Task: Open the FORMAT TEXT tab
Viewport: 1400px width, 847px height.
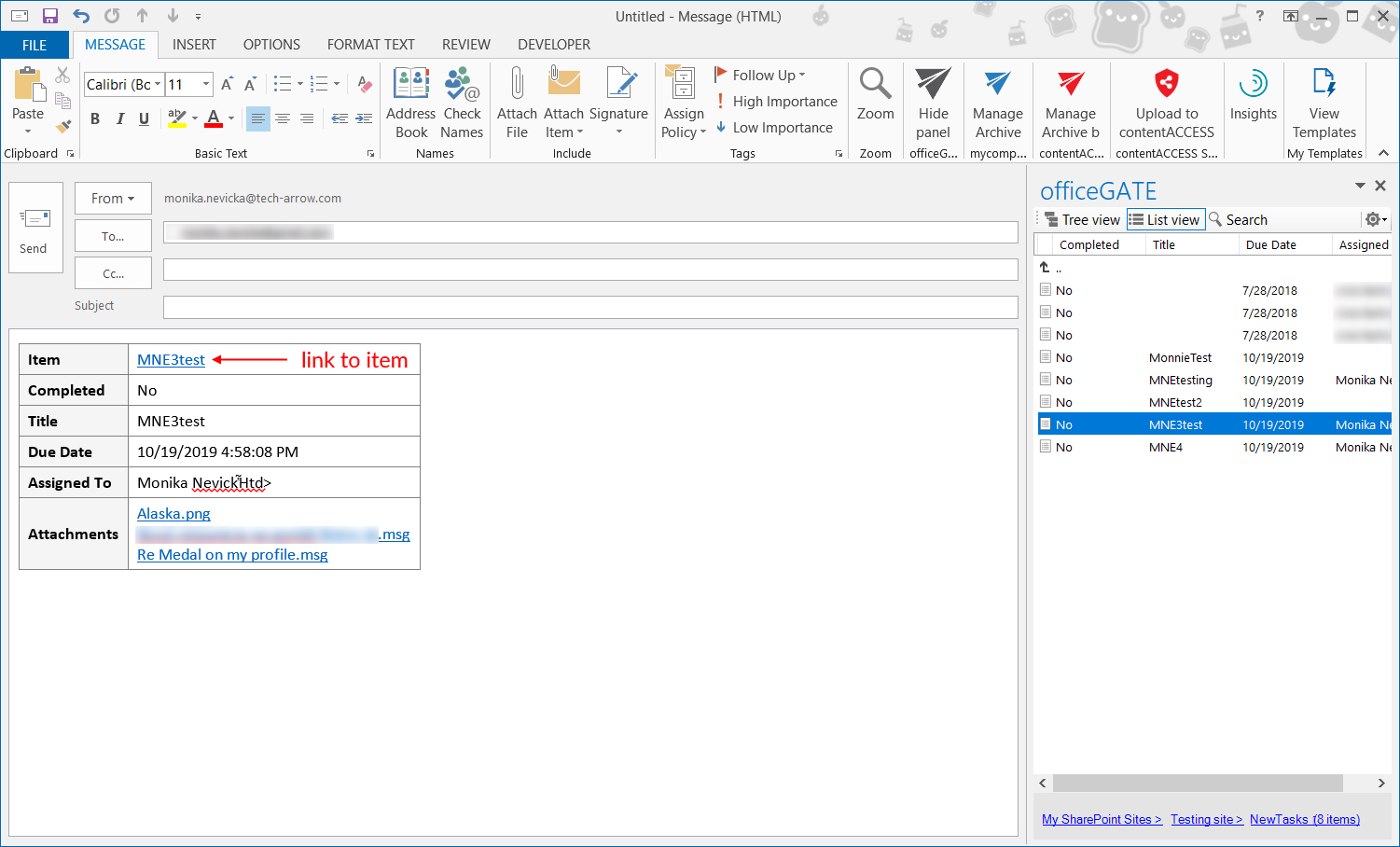Action: click(370, 45)
